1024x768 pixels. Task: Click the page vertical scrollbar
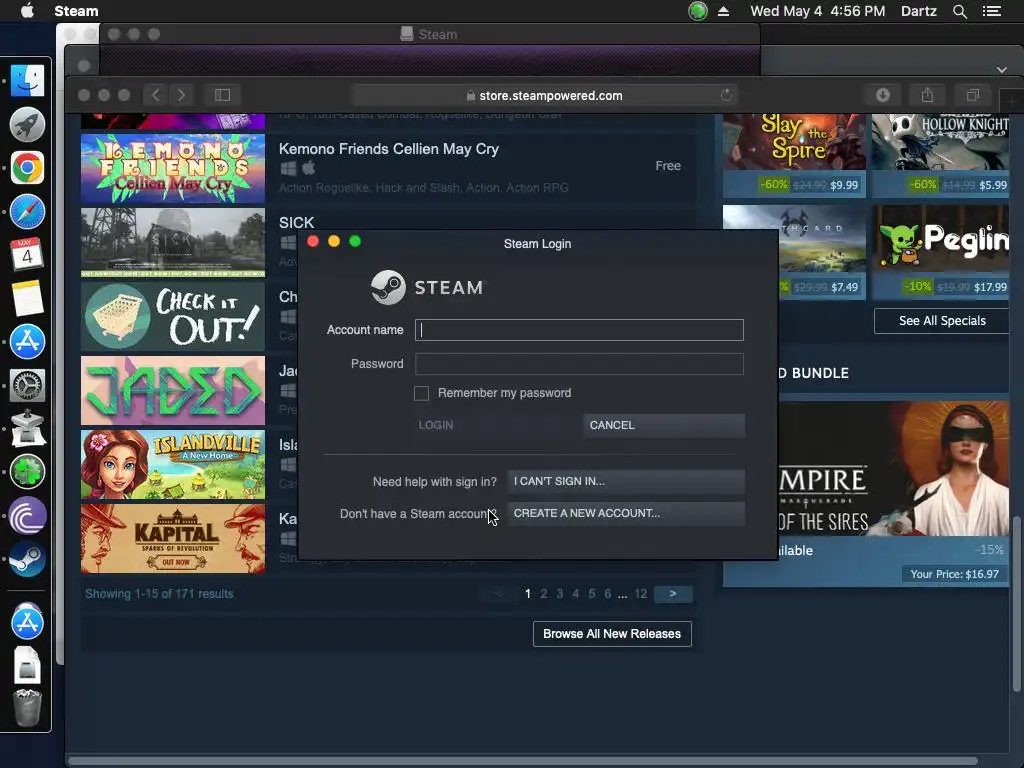click(x=1016, y=603)
